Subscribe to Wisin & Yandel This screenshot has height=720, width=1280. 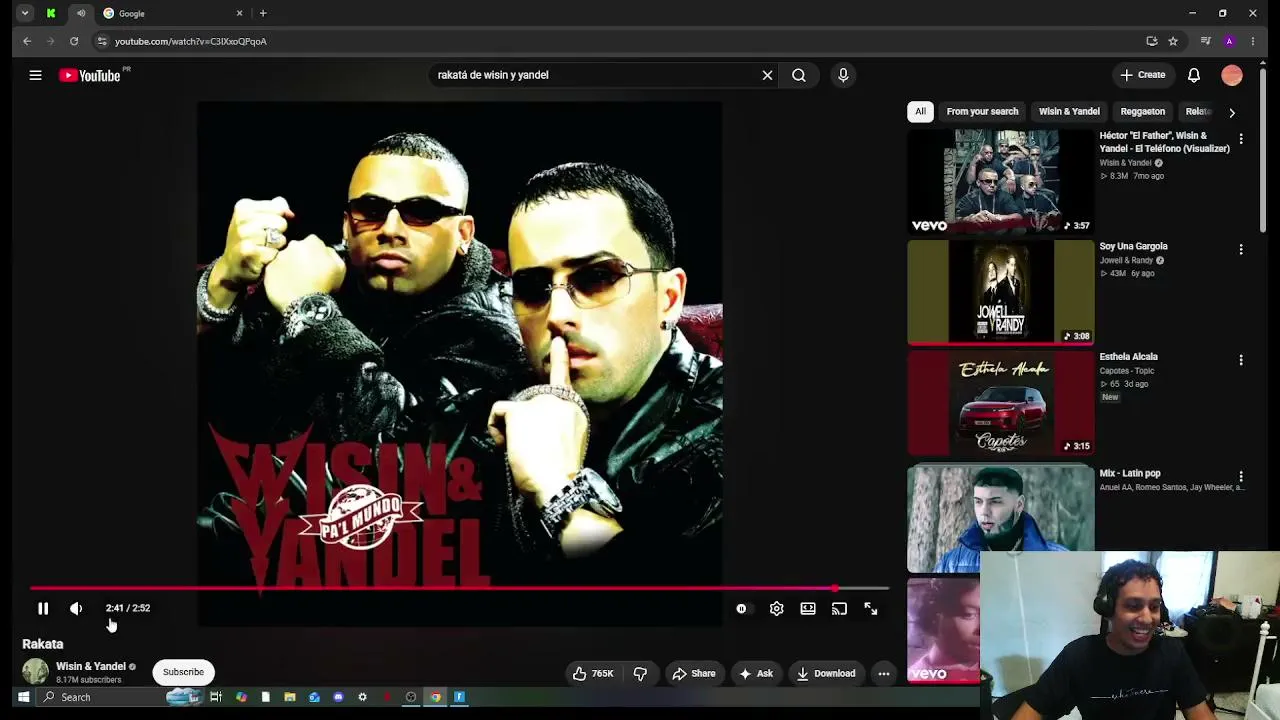[x=183, y=672]
